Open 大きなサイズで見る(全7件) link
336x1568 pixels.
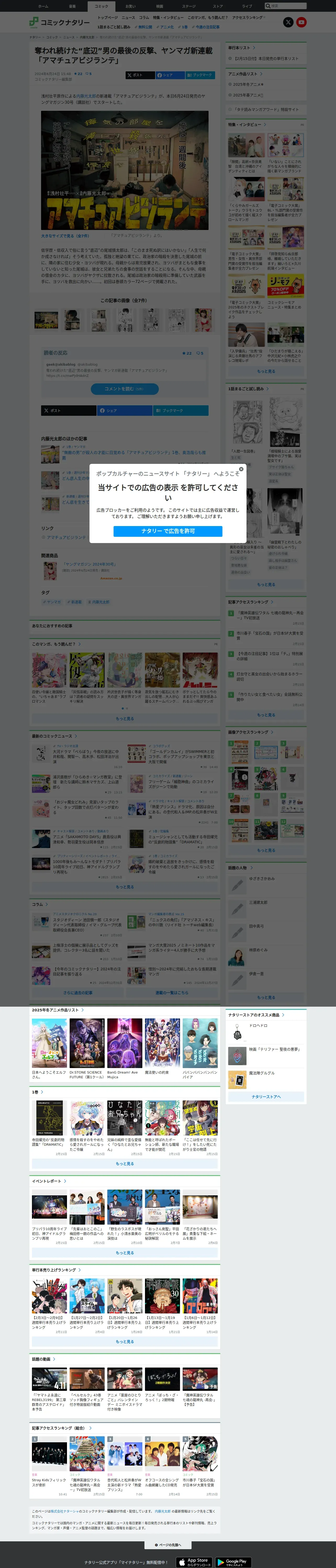tap(65, 236)
